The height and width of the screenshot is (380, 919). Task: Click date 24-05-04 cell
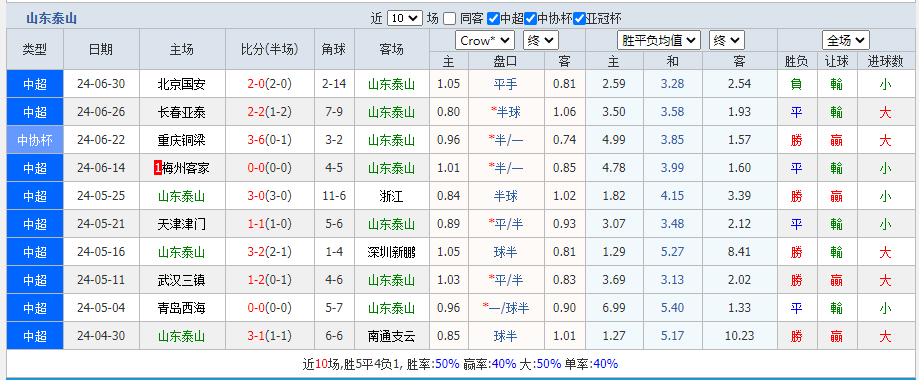click(x=101, y=308)
